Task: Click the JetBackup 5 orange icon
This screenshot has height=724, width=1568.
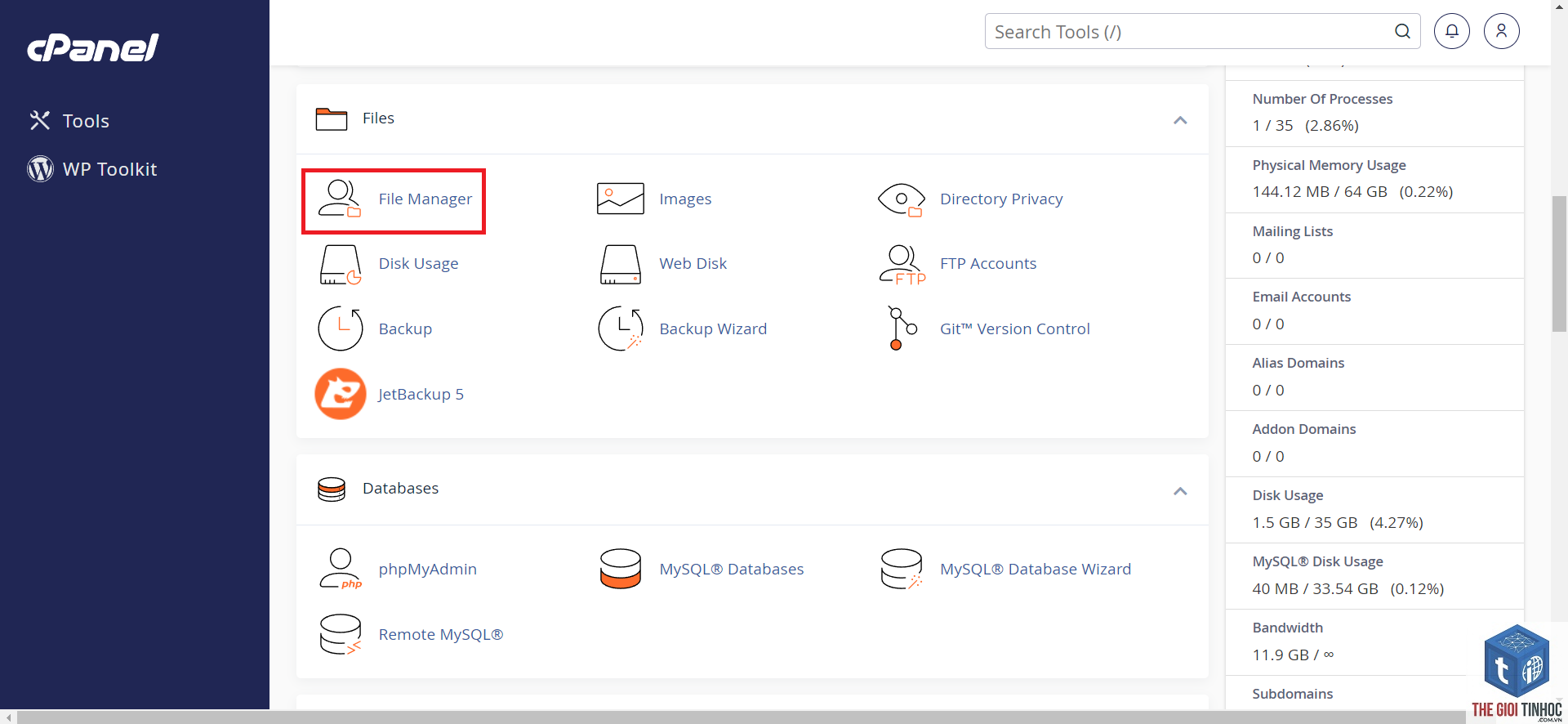Action: pos(341,394)
